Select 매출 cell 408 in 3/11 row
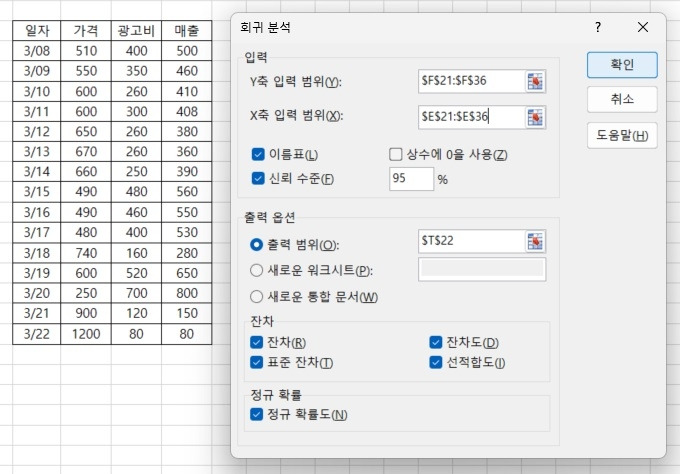The width and height of the screenshot is (680, 474). click(186, 111)
